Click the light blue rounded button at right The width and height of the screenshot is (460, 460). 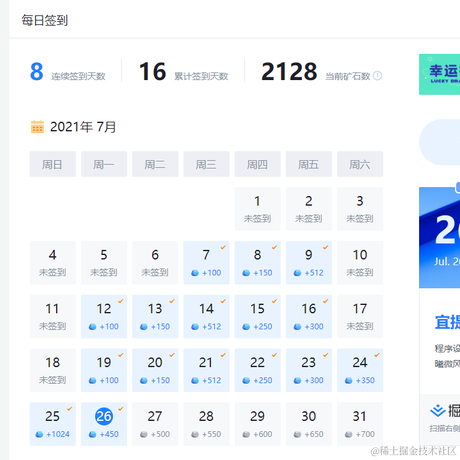439,142
